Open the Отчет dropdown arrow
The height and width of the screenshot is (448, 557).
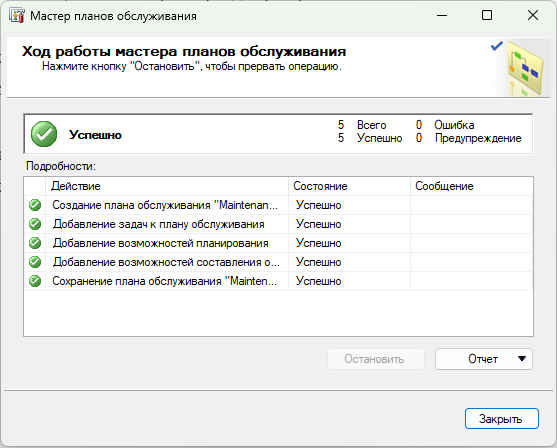(521, 359)
